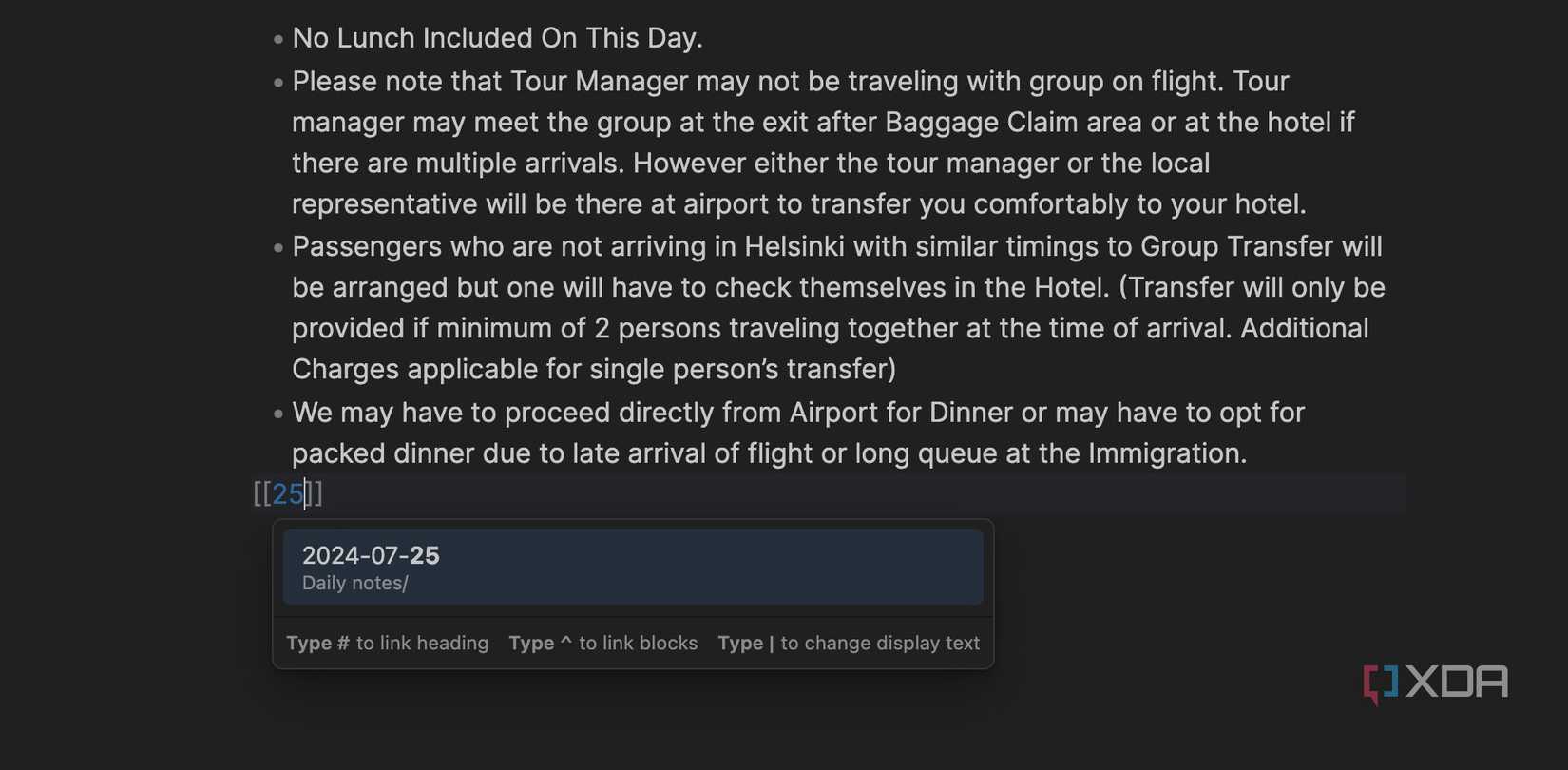Click the words "Baggage Claim" in the note
Viewport: 1568px width, 770px height.
[x=959, y=123]
